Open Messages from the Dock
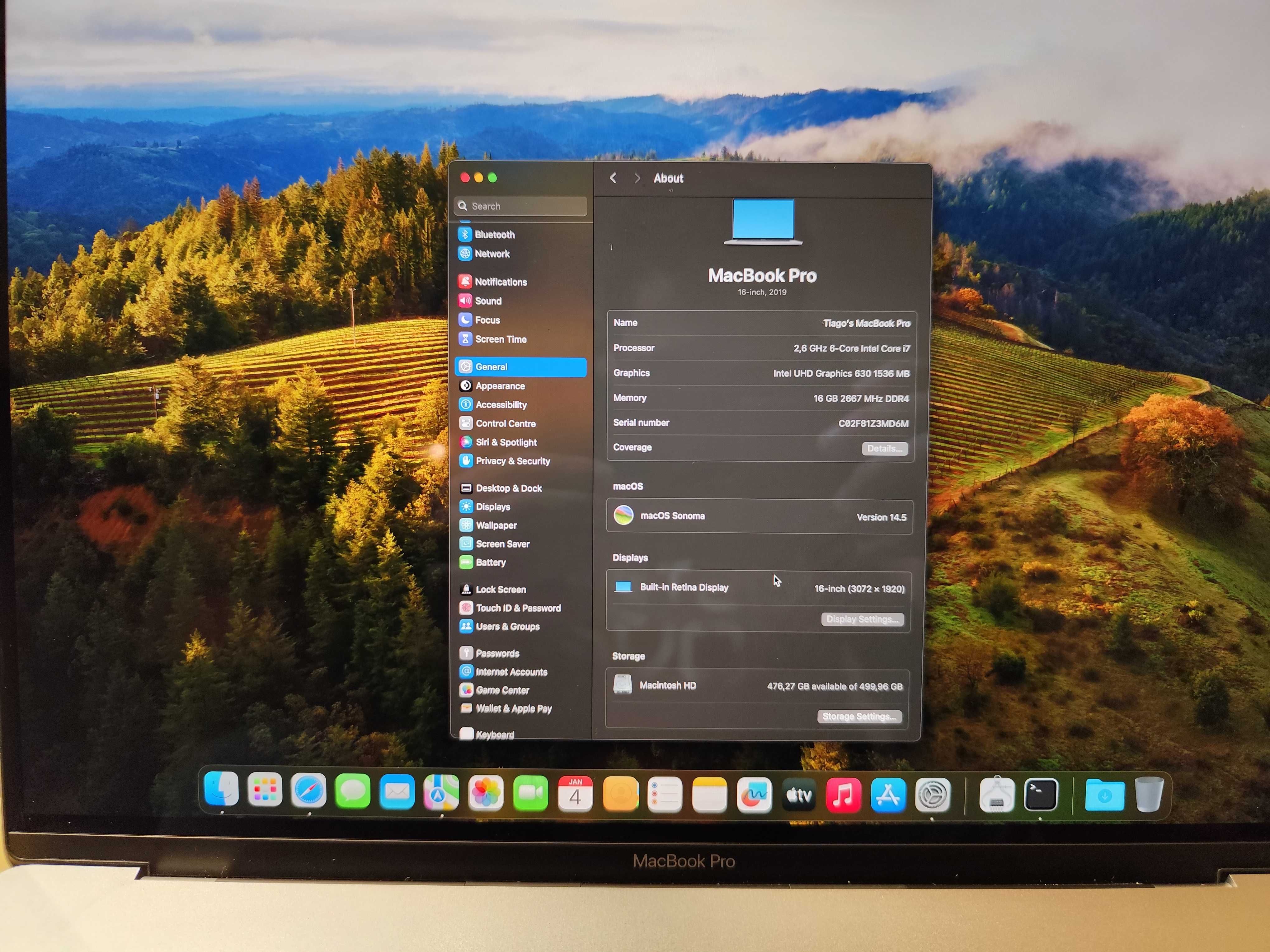Viewport: 1270px width, 952px height. pyautogui.click(x=353, y=791)
